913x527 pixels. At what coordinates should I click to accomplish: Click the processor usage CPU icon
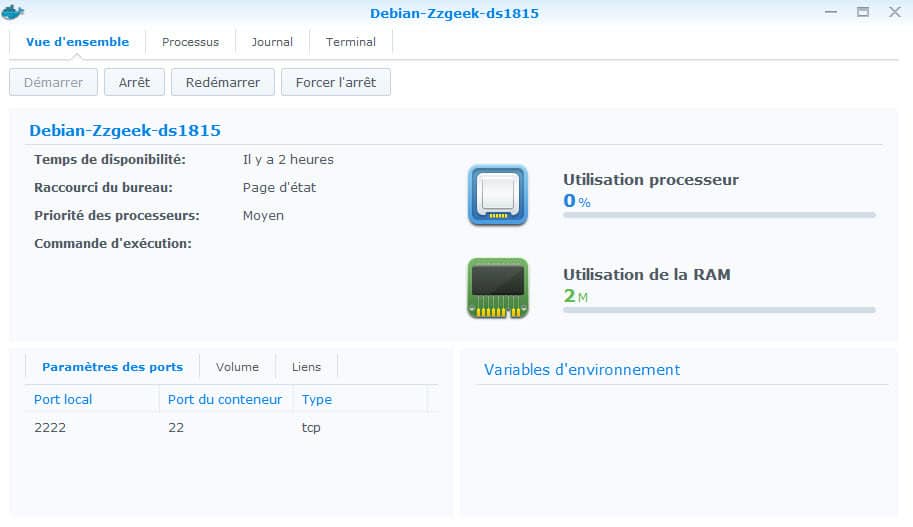498,195
